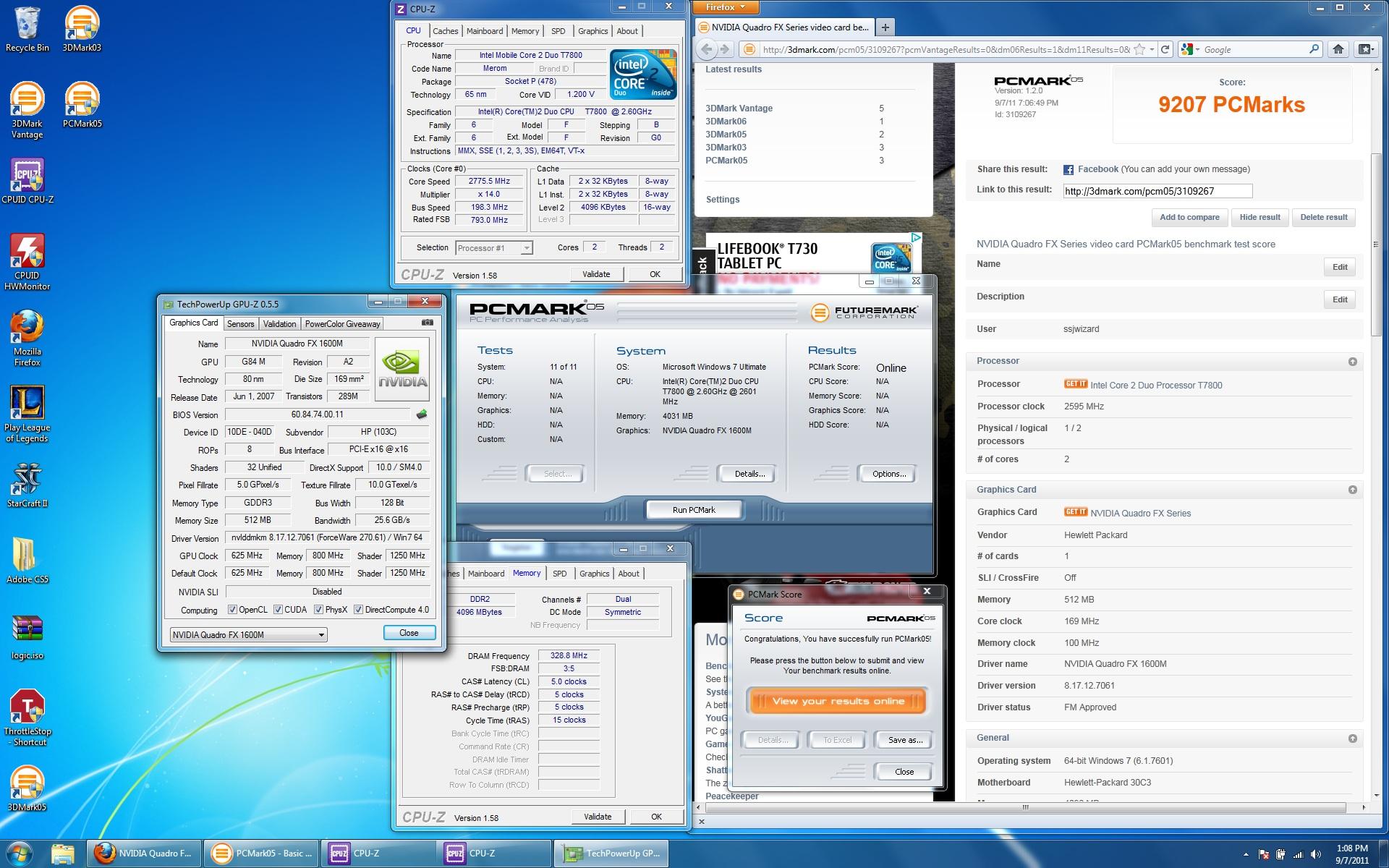Viewport: 1389px width, 868px height.
Task: Open the Validation tab in GPU-Z
Action: click(279, 324)
